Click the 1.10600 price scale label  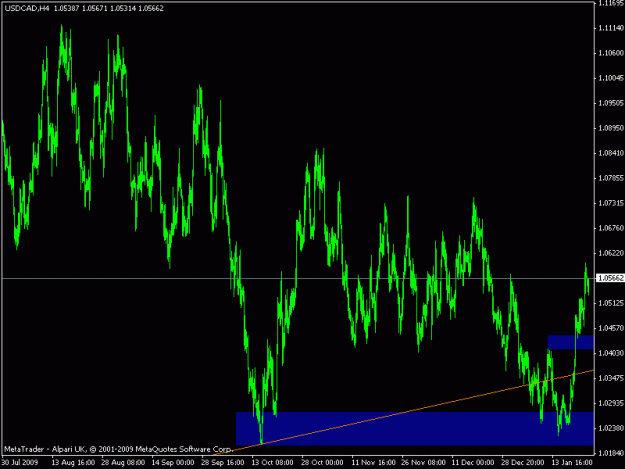[x=611, y=53]
